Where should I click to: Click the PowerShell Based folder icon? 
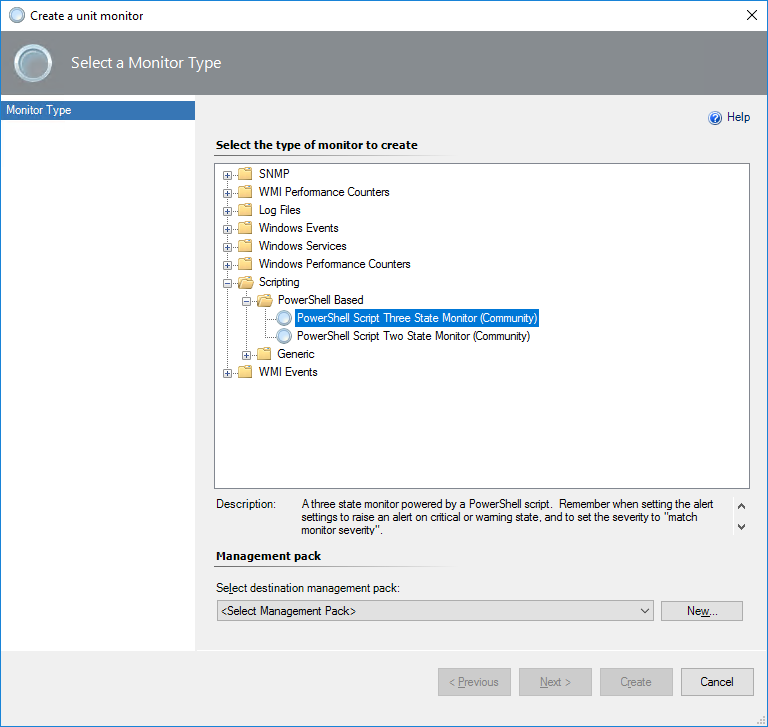pos(264,300)
